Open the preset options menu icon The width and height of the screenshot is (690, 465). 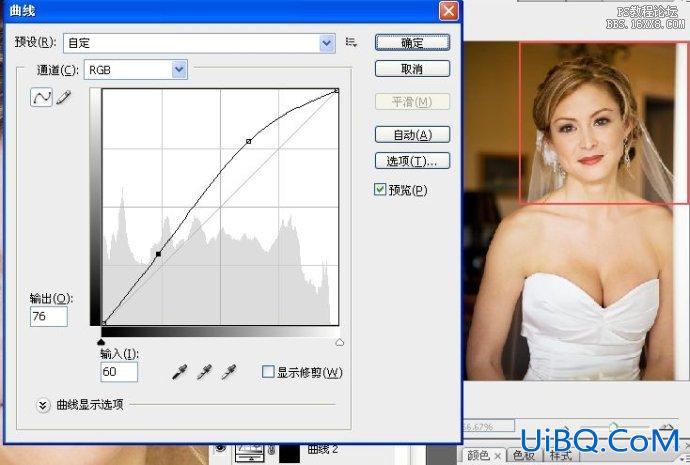[351, 42]
